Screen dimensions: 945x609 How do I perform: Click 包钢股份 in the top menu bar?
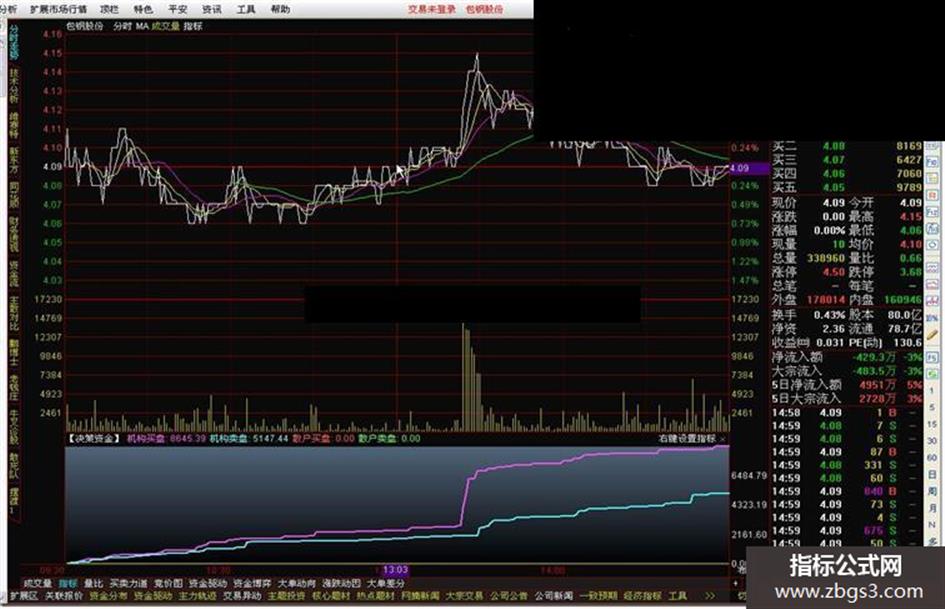485,9
